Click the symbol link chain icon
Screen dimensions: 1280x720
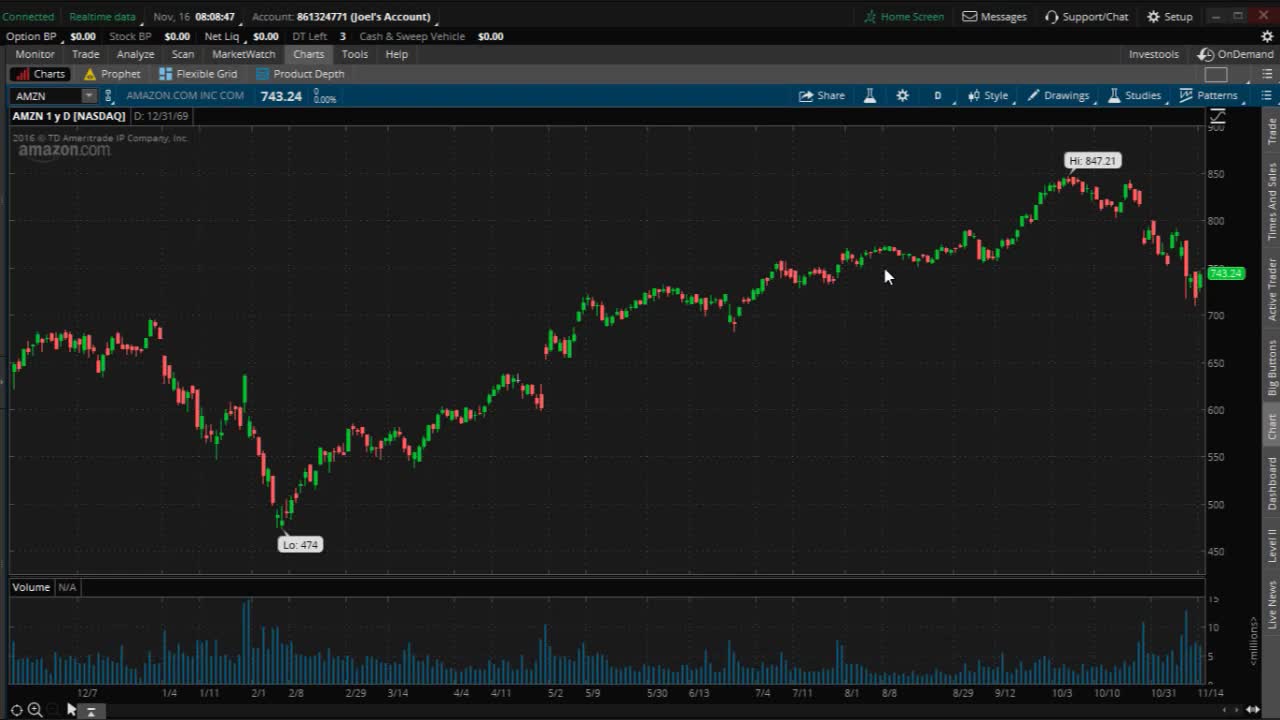108,96
